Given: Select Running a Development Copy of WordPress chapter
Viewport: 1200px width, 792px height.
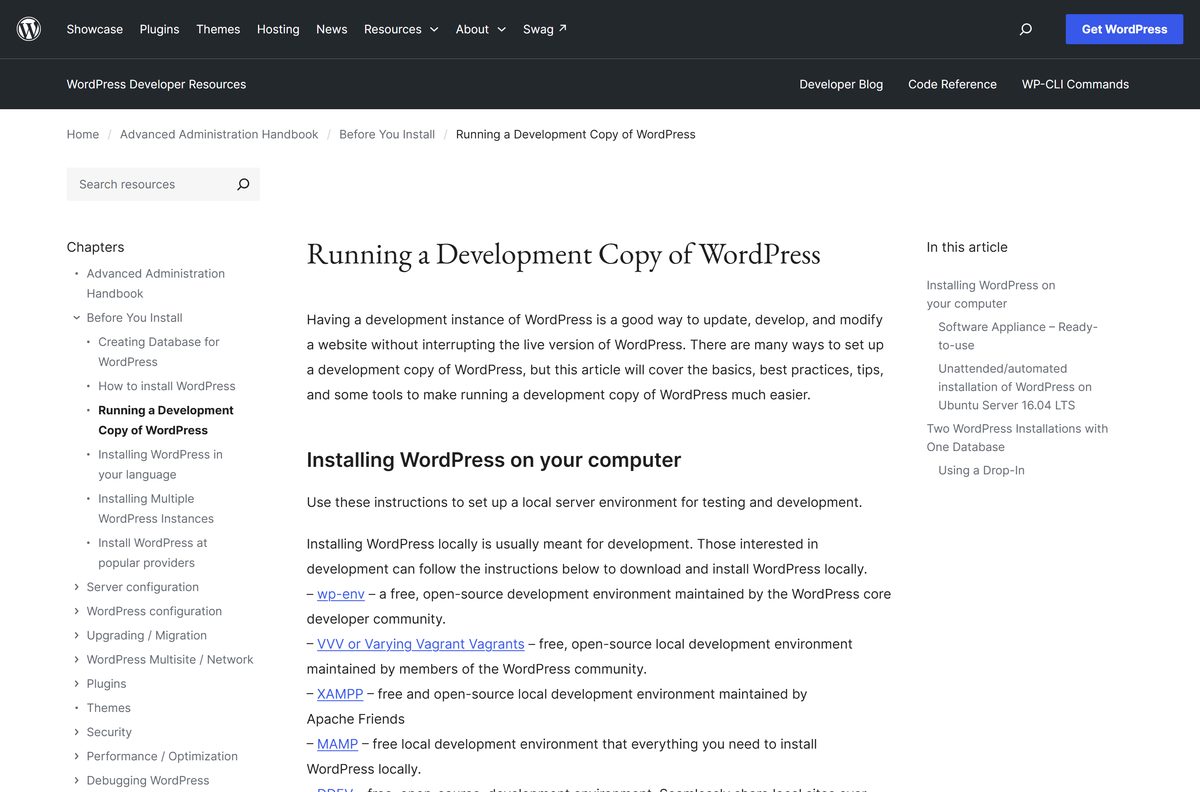Looking at the screenshot, I should tap(166, 420).
